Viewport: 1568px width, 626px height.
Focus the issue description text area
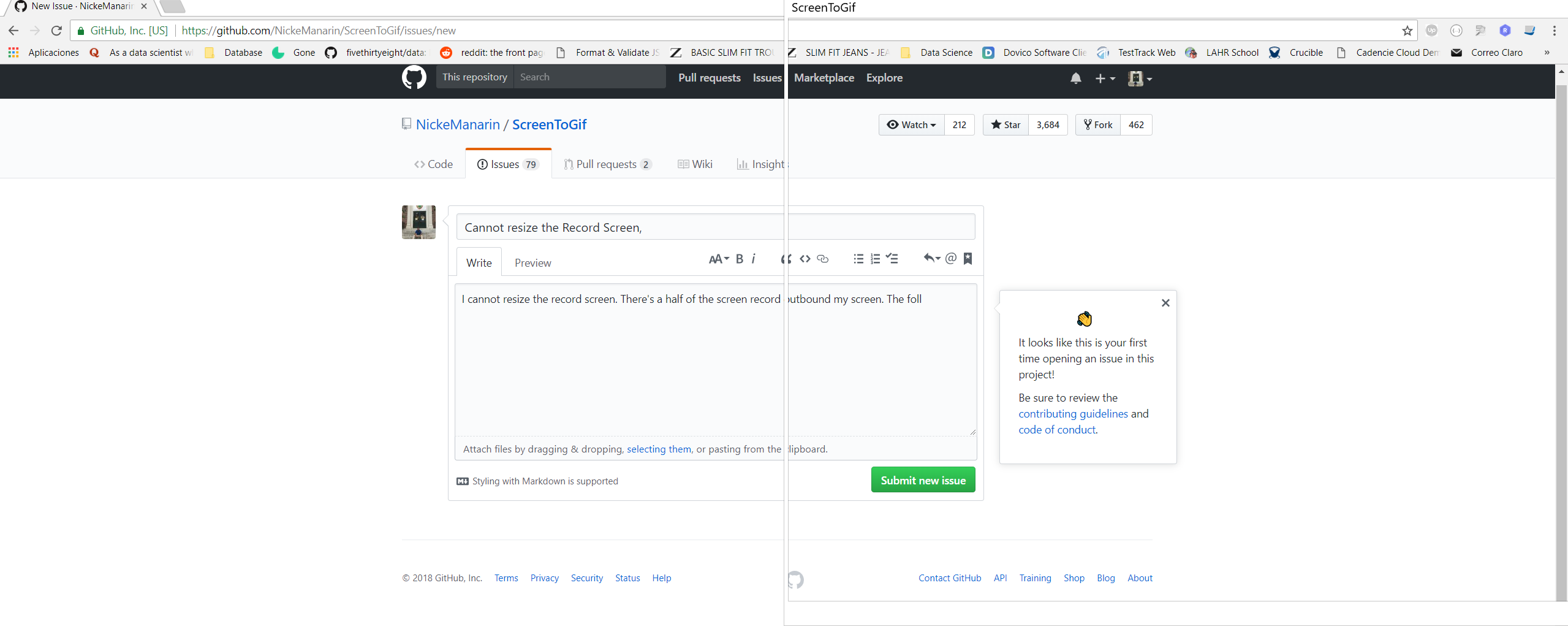pos(716,360)
